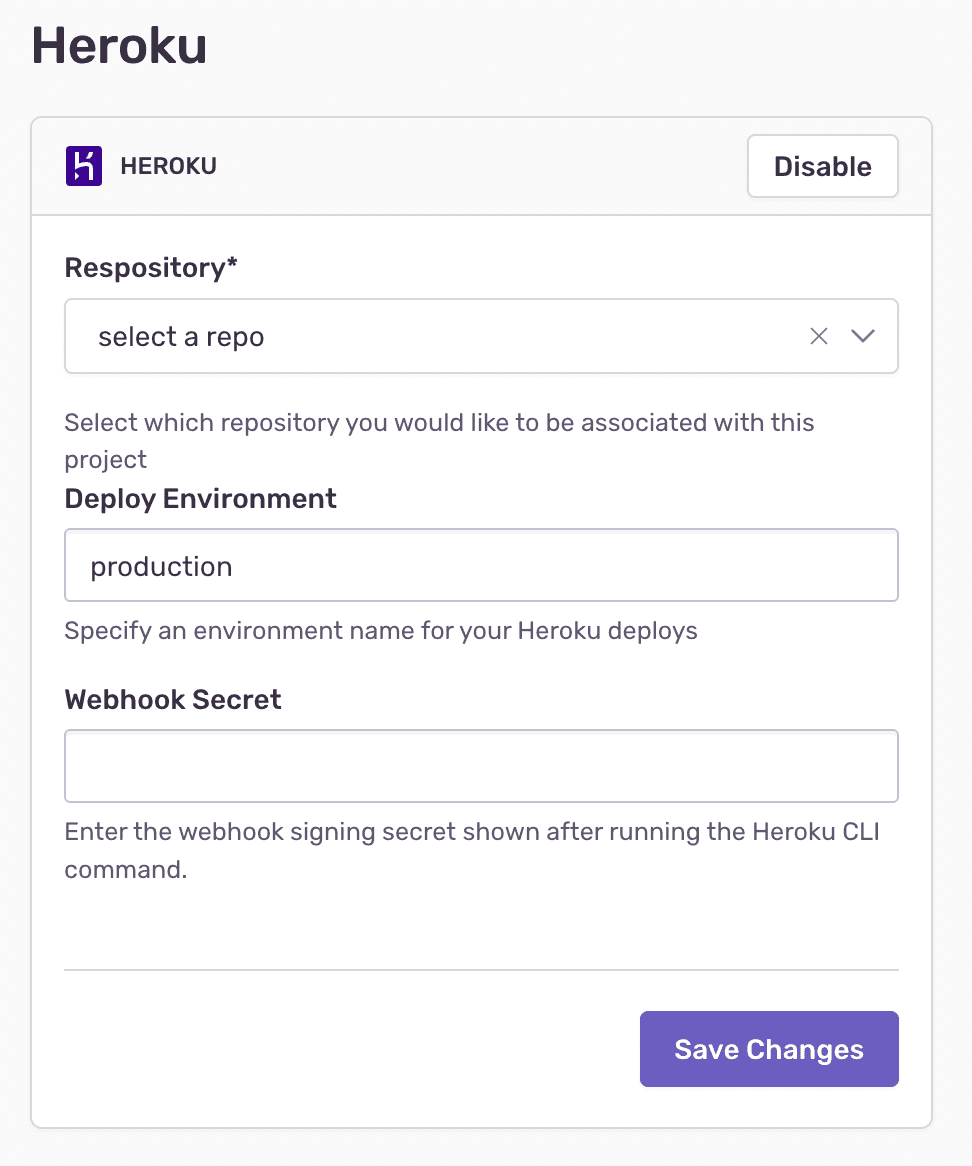This screenshot has width=972, height=1166.
Task: Click the Heroku page title
Action: click(x=118, y=45)
